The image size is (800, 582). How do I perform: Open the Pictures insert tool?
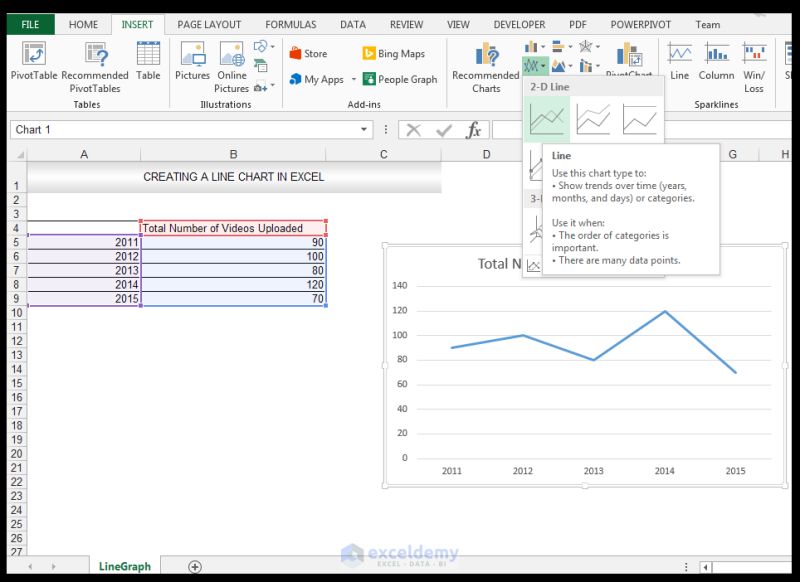click(x=192, y=60)
